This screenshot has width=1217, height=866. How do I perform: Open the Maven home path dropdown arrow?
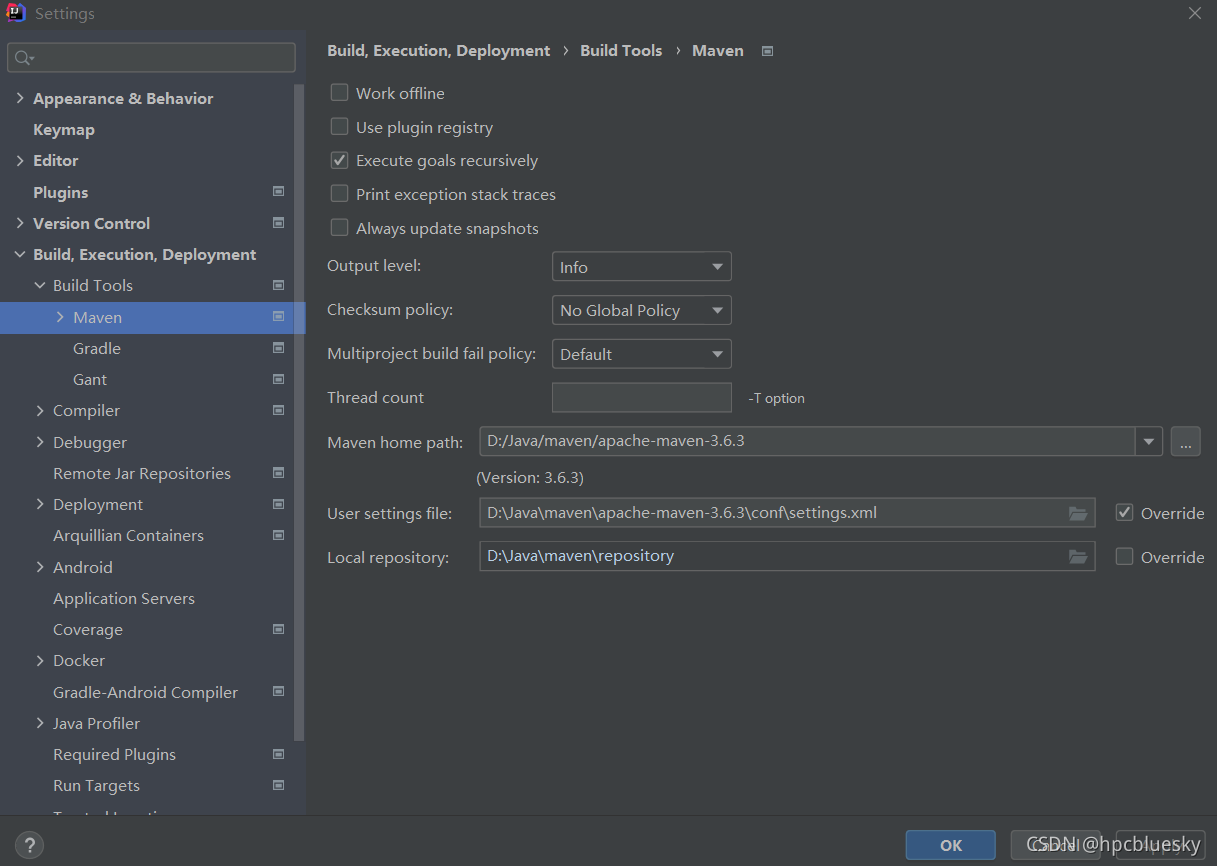[x=1149, y=441]
